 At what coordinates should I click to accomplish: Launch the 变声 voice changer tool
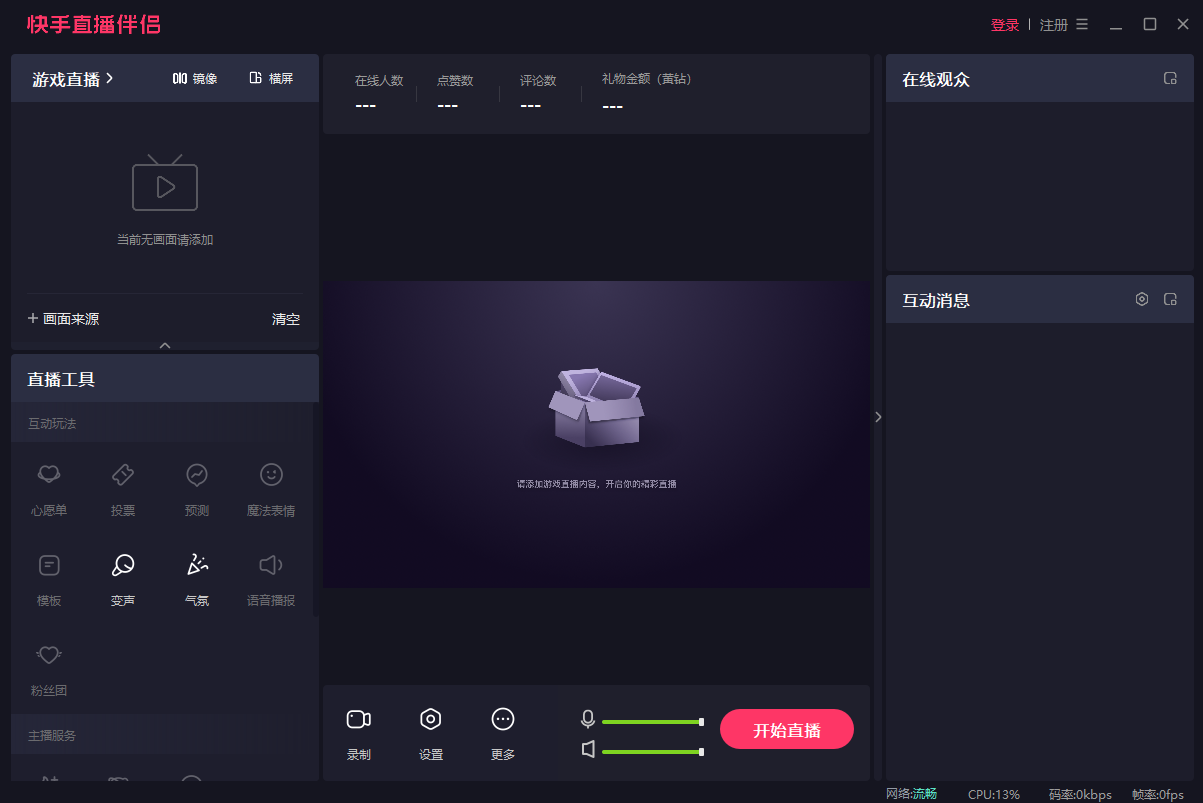click(x=122, y=578)
